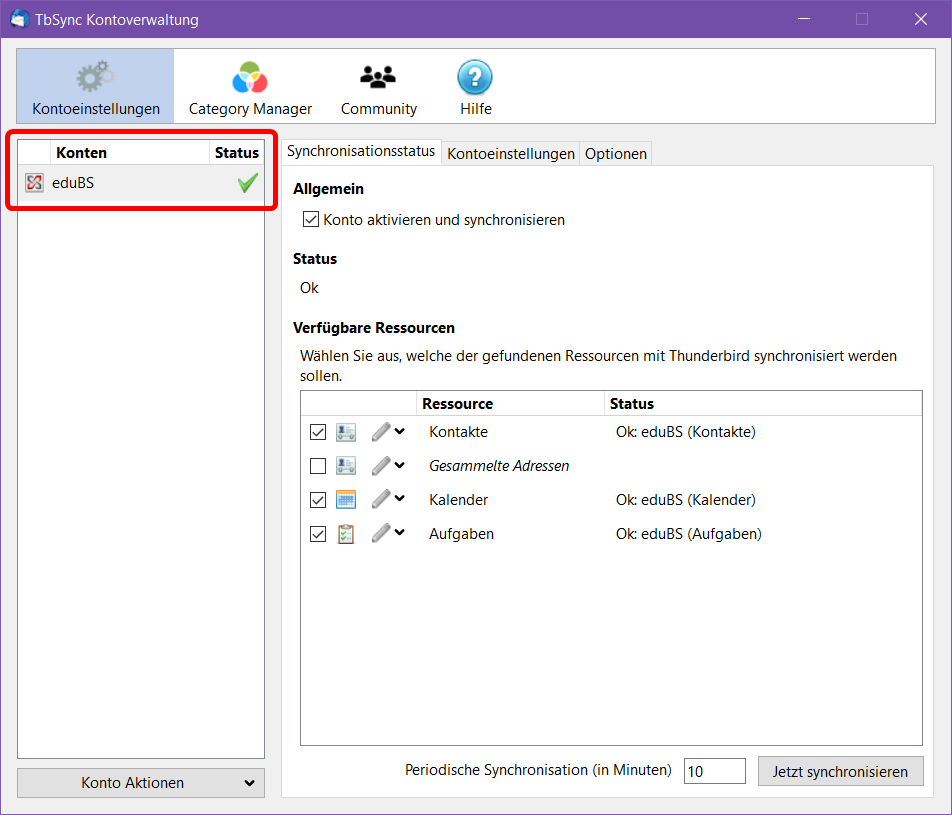Enable the Gesammelte Adressen checkbox
The width and height of the screenshot is (952, 815).
(318, 466)
